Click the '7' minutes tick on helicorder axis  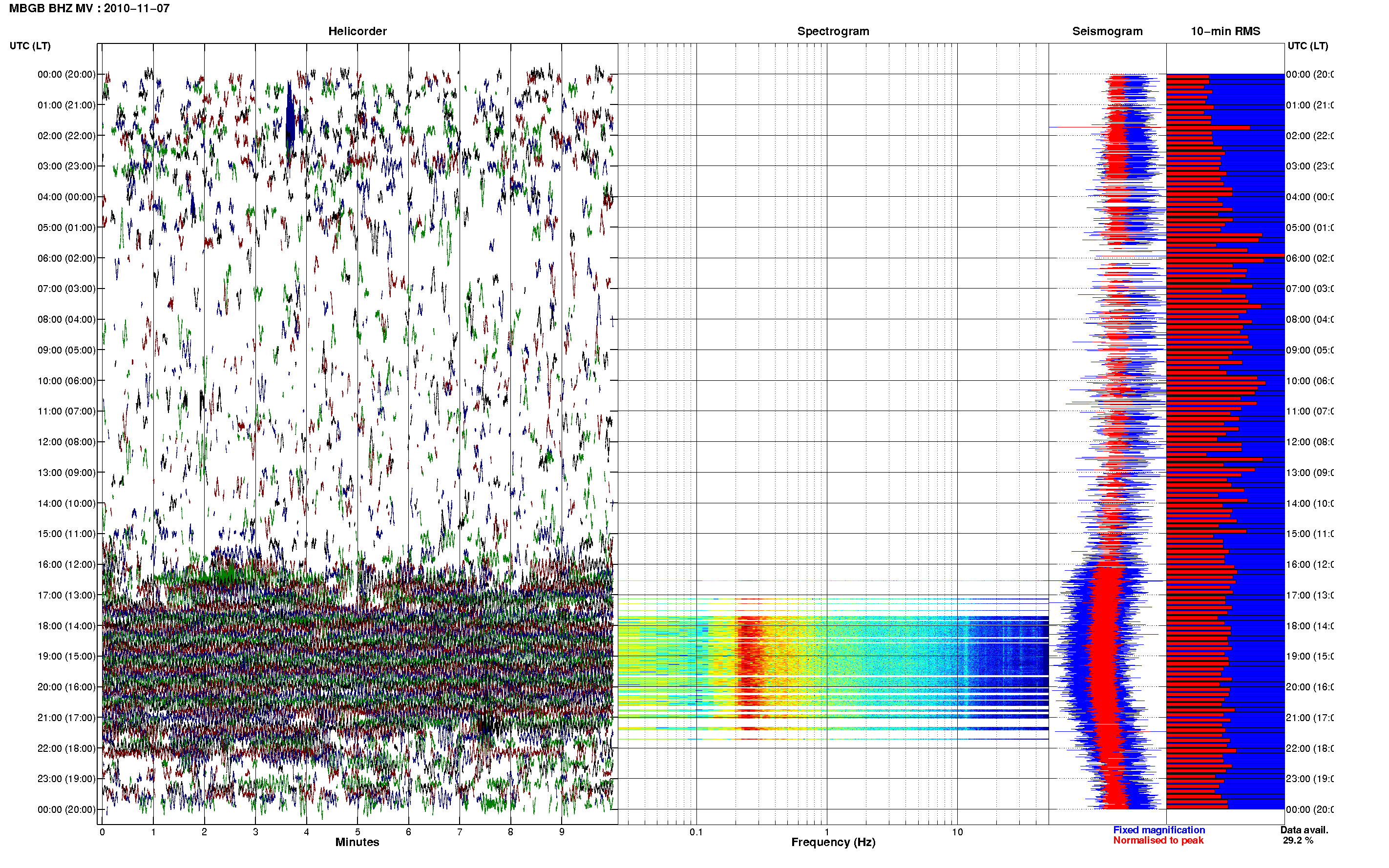click(460, 832)
